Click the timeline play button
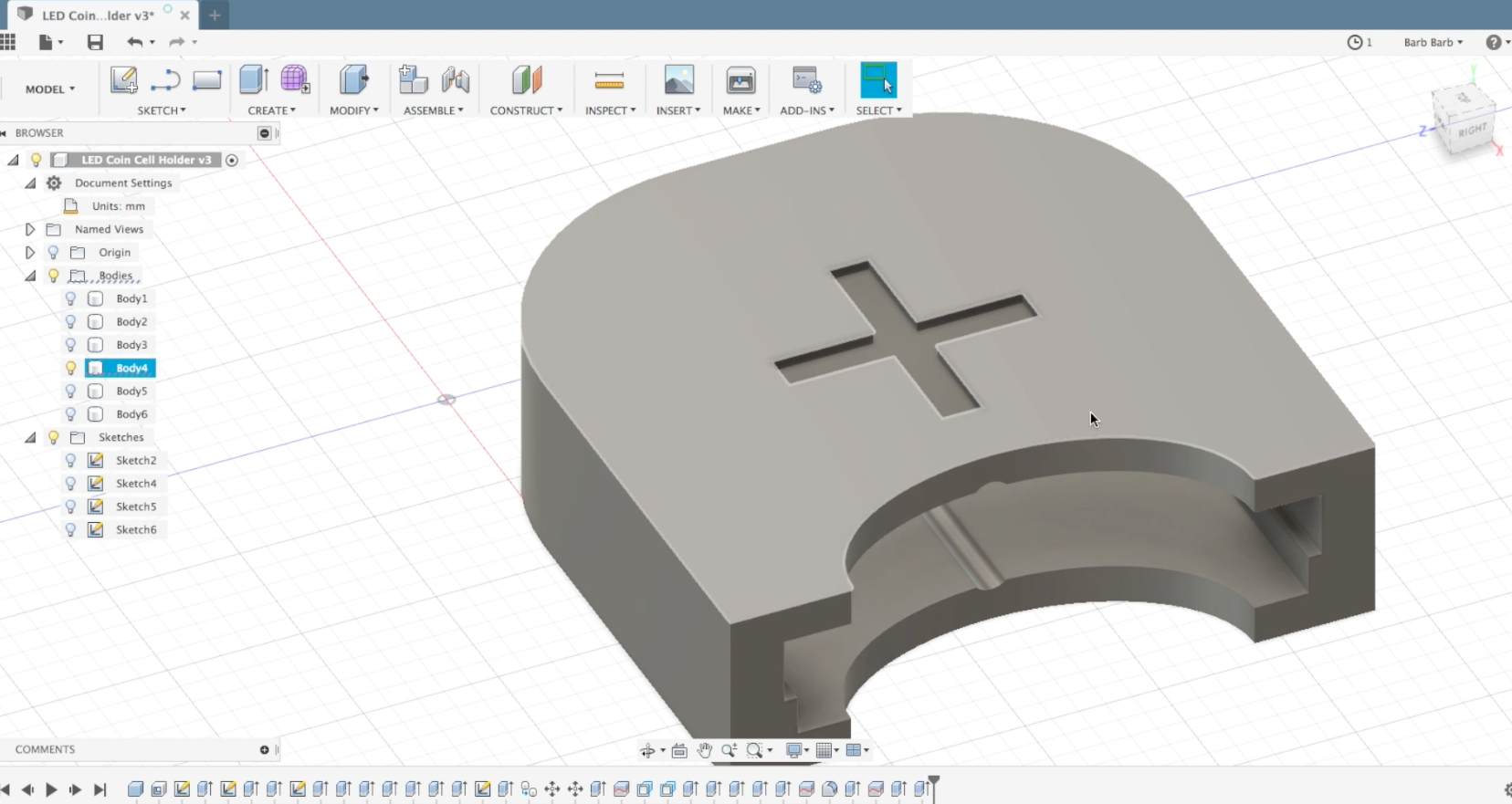This screenshot has width=1512, height=804. point(51,789)
